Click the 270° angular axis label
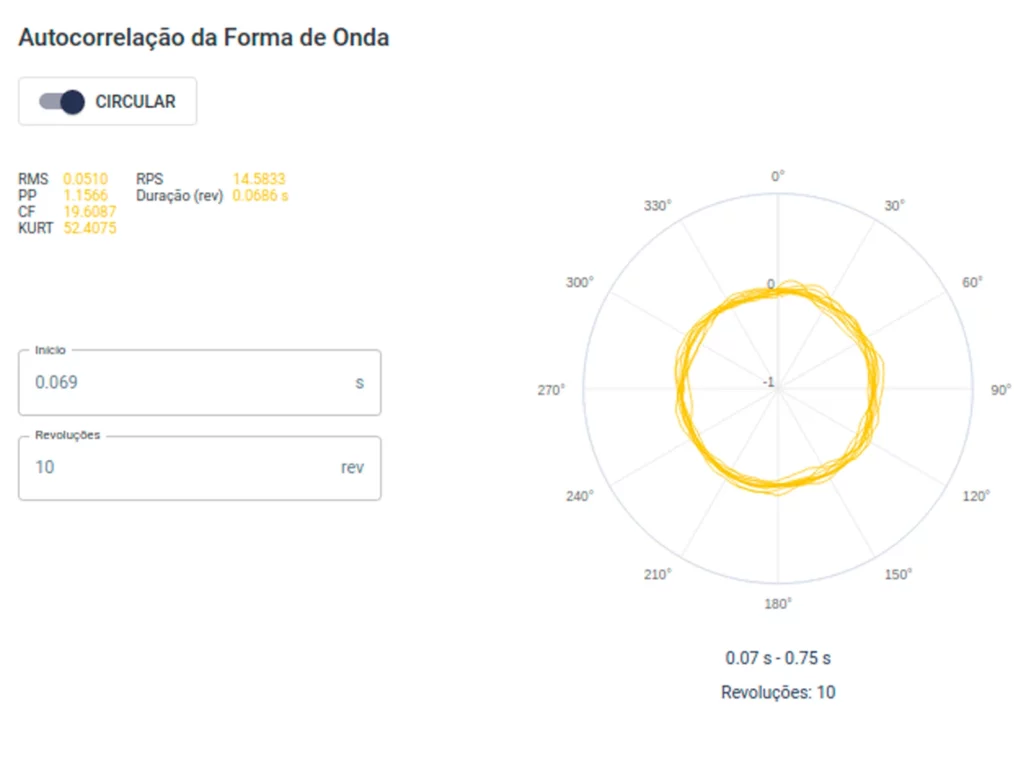 (551, 390)
